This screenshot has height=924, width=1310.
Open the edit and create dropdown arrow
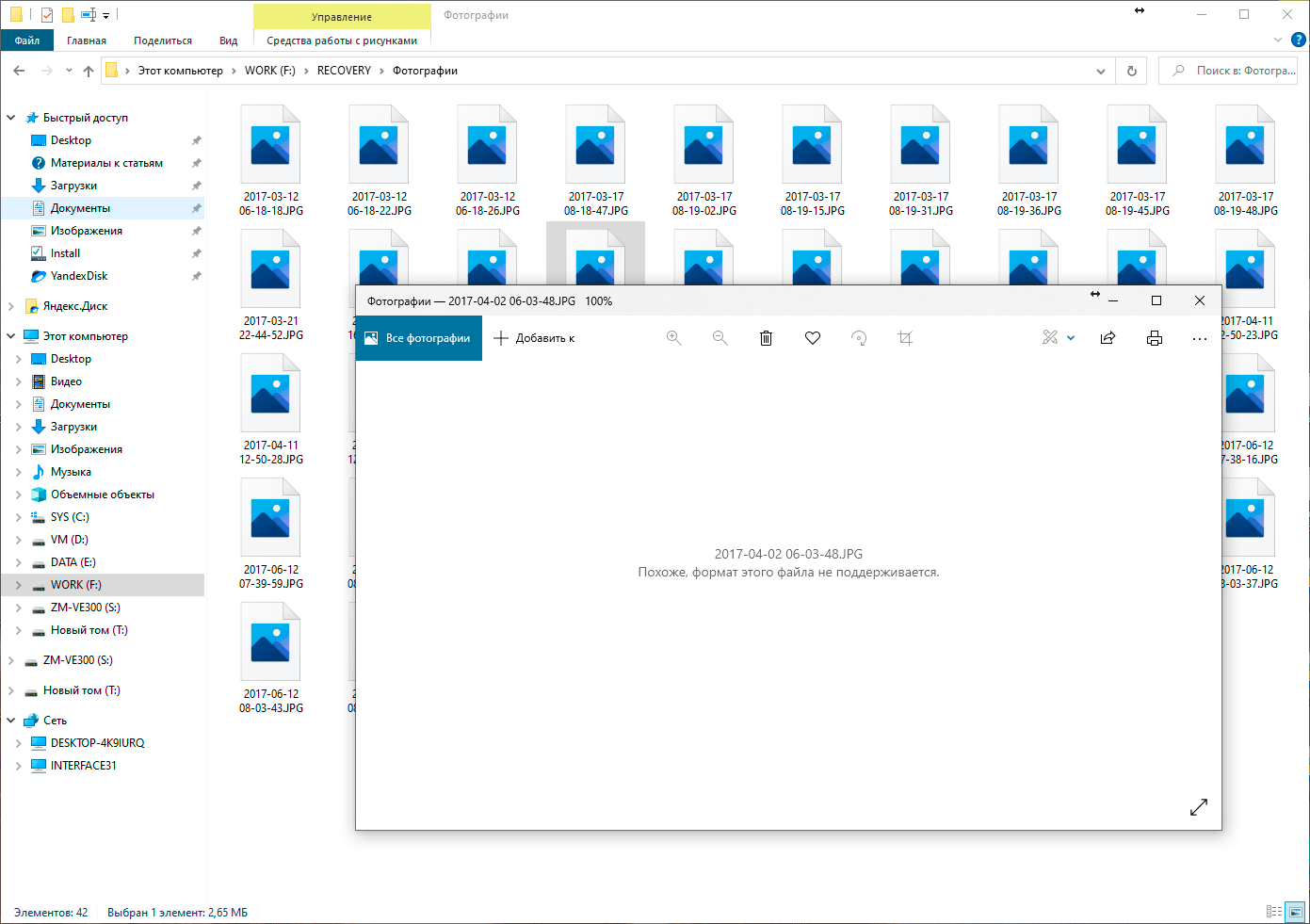point(1071,338)
